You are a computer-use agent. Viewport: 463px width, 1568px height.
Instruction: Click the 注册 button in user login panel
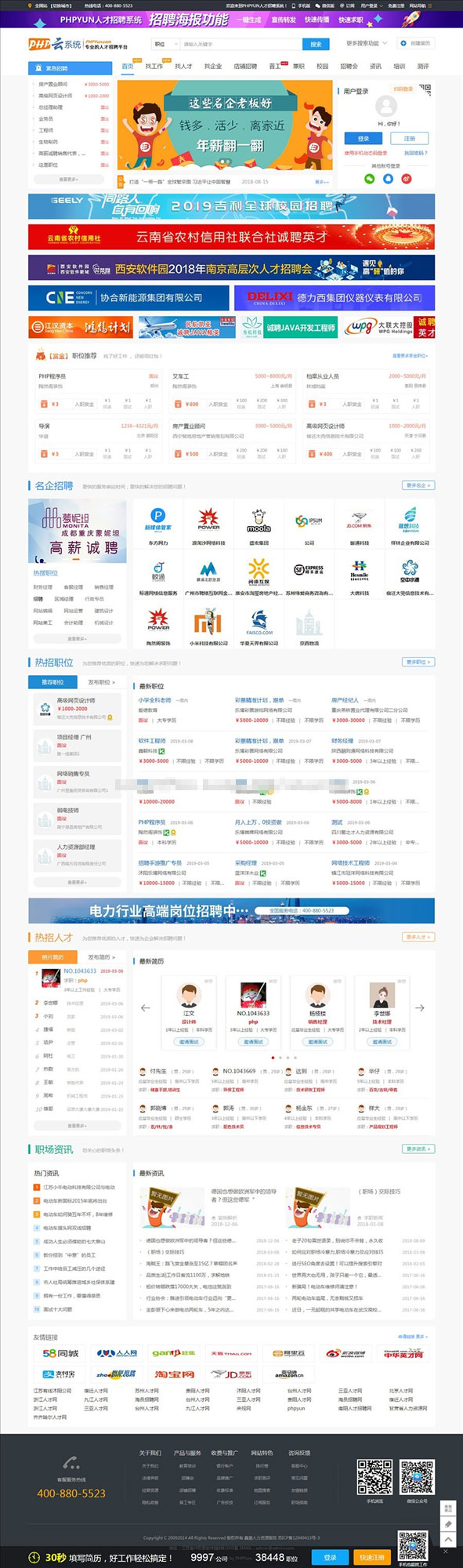tap(410, 138)
